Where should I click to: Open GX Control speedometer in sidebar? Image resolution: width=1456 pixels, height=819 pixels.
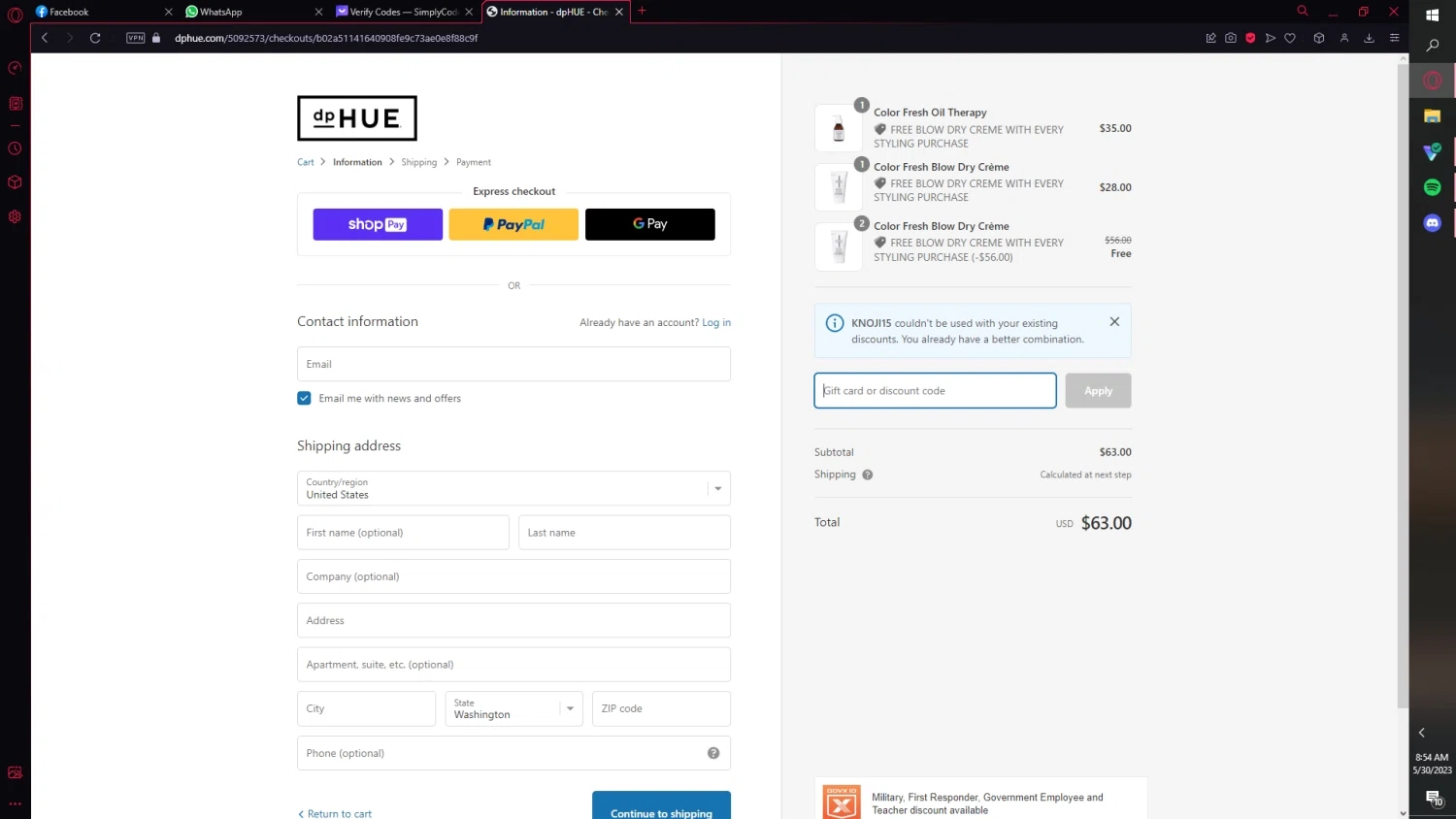pos(15,68)
